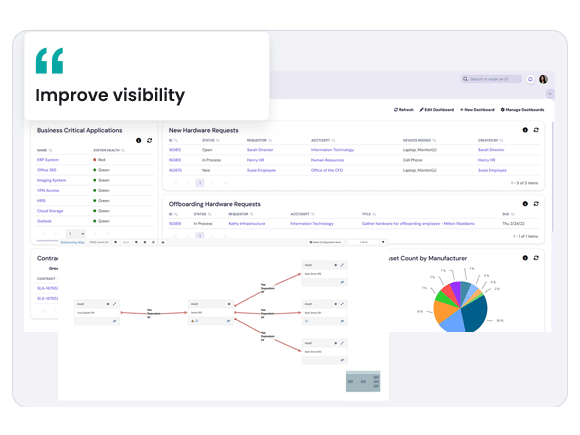The image size is (580, 435).
Task: Click Select Configuration Items button
Action: (325, 242)
